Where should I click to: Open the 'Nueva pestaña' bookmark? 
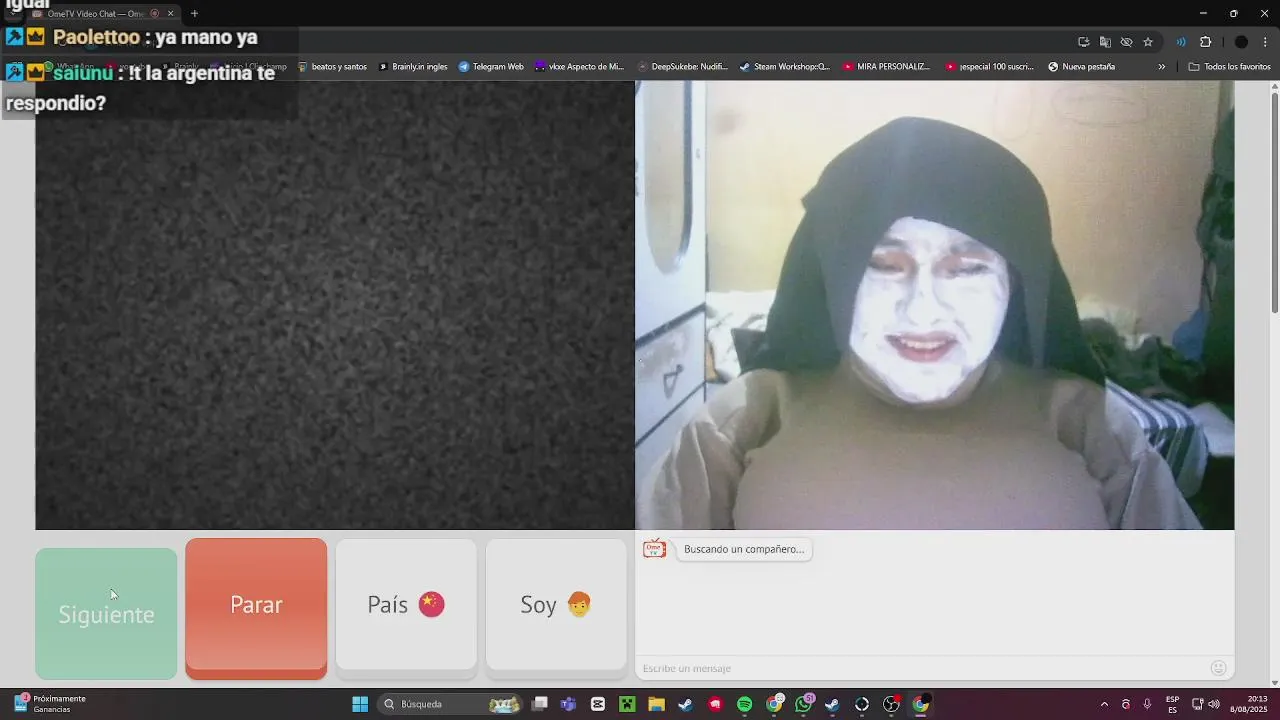[1081, 67]
